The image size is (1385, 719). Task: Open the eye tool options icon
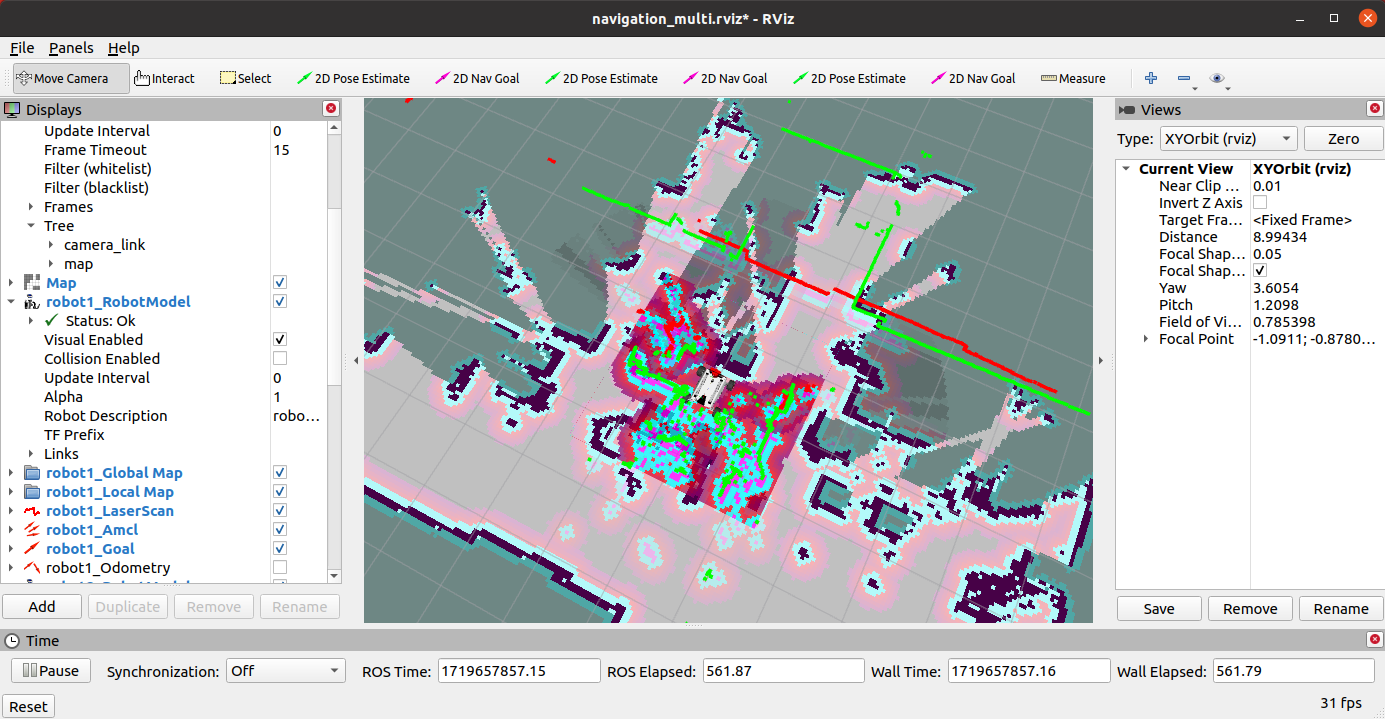pos(1217,78)
